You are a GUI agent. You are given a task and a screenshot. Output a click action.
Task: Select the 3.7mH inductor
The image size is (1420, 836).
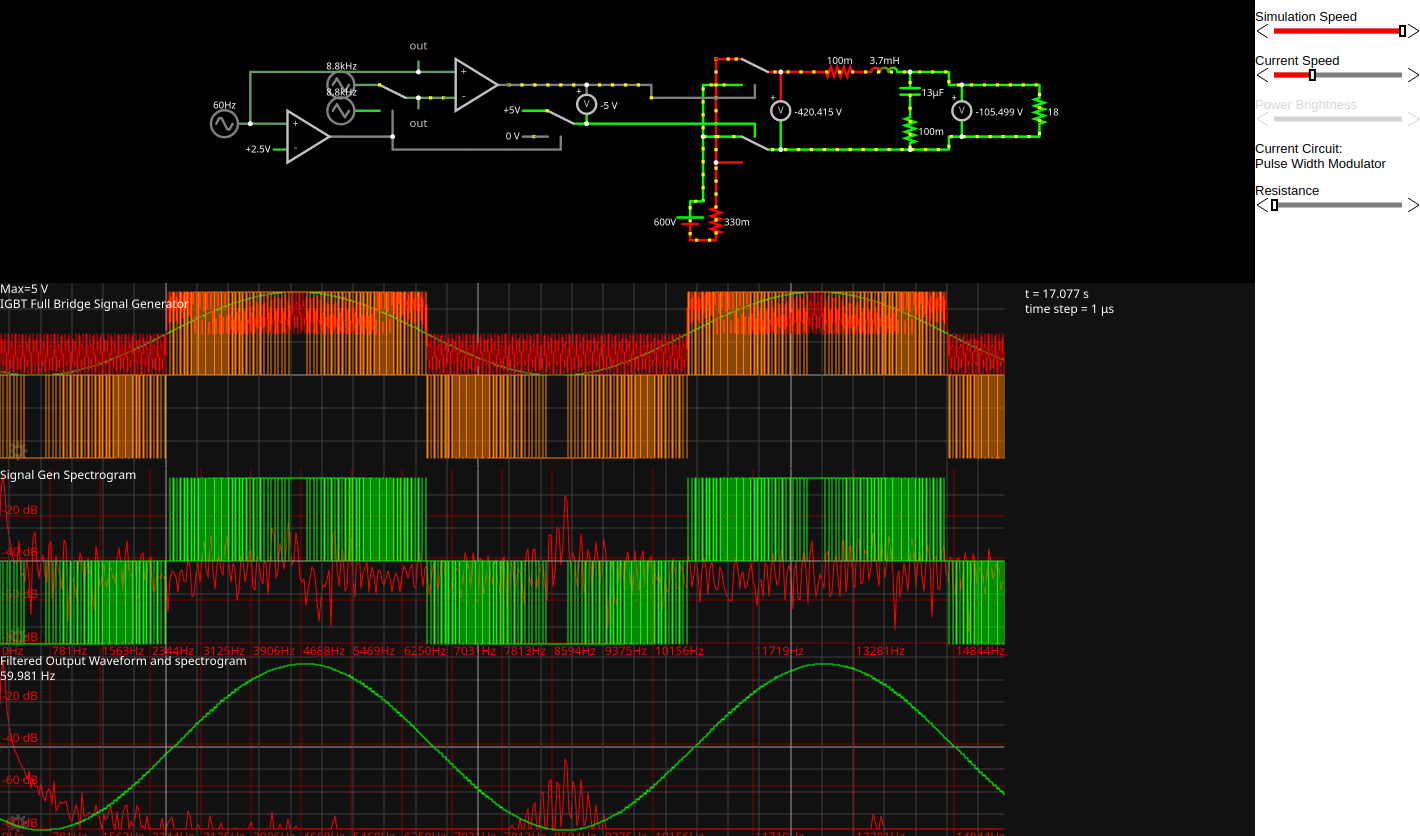pyautogui.click(x=886, y=72)
